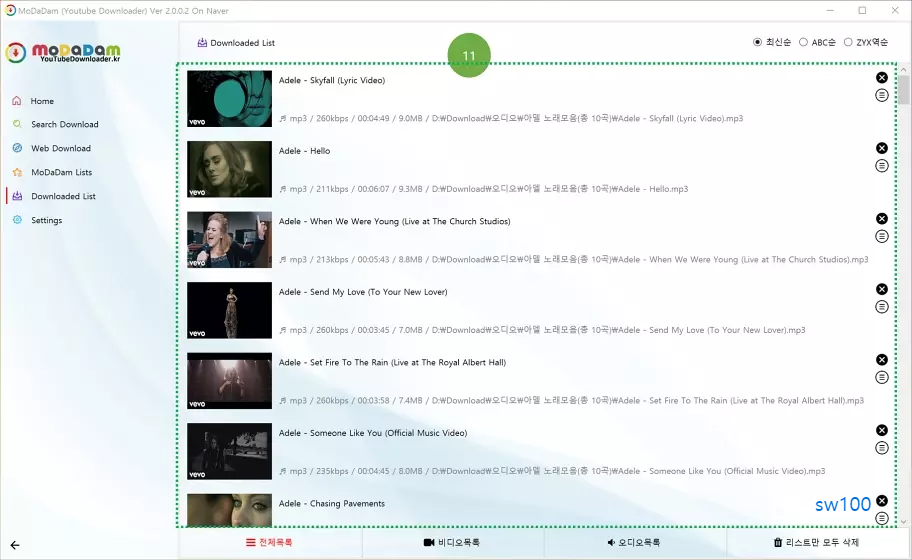Click the 'Downloaded List' header text
Image resolution: width=912 pixels, height=560 pixels.
[243, 42]
